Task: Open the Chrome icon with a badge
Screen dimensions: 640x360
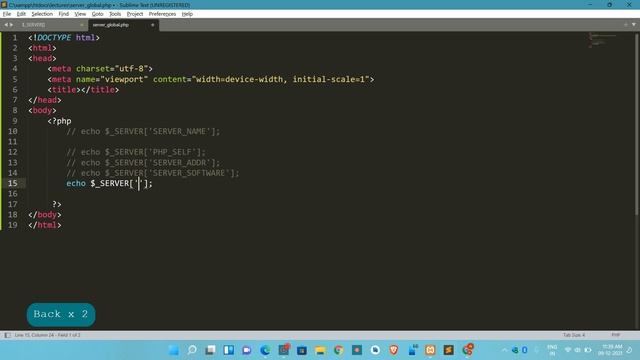Action: (x=468, y=349)
